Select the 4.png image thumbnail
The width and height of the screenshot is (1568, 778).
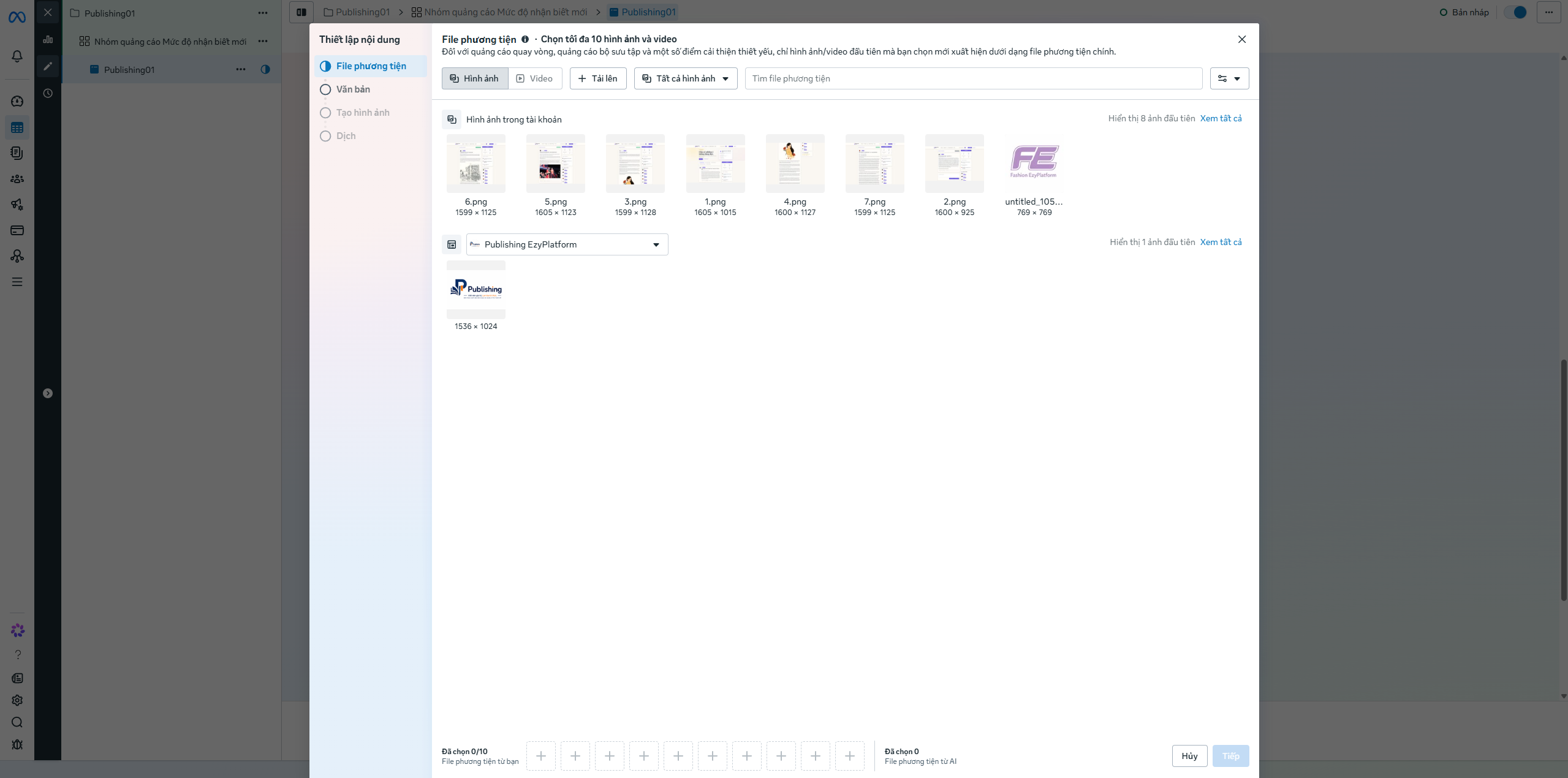(795, 164)
